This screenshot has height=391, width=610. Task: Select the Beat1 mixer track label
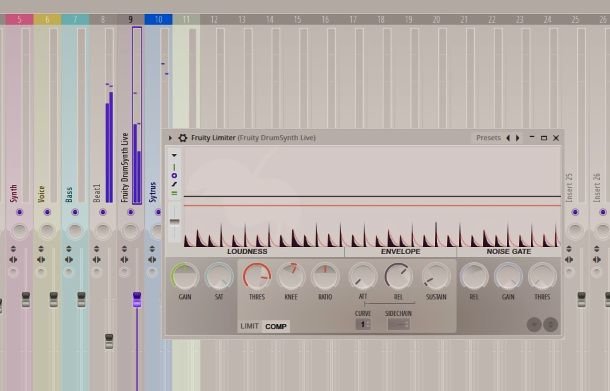(x=97, y=193)
